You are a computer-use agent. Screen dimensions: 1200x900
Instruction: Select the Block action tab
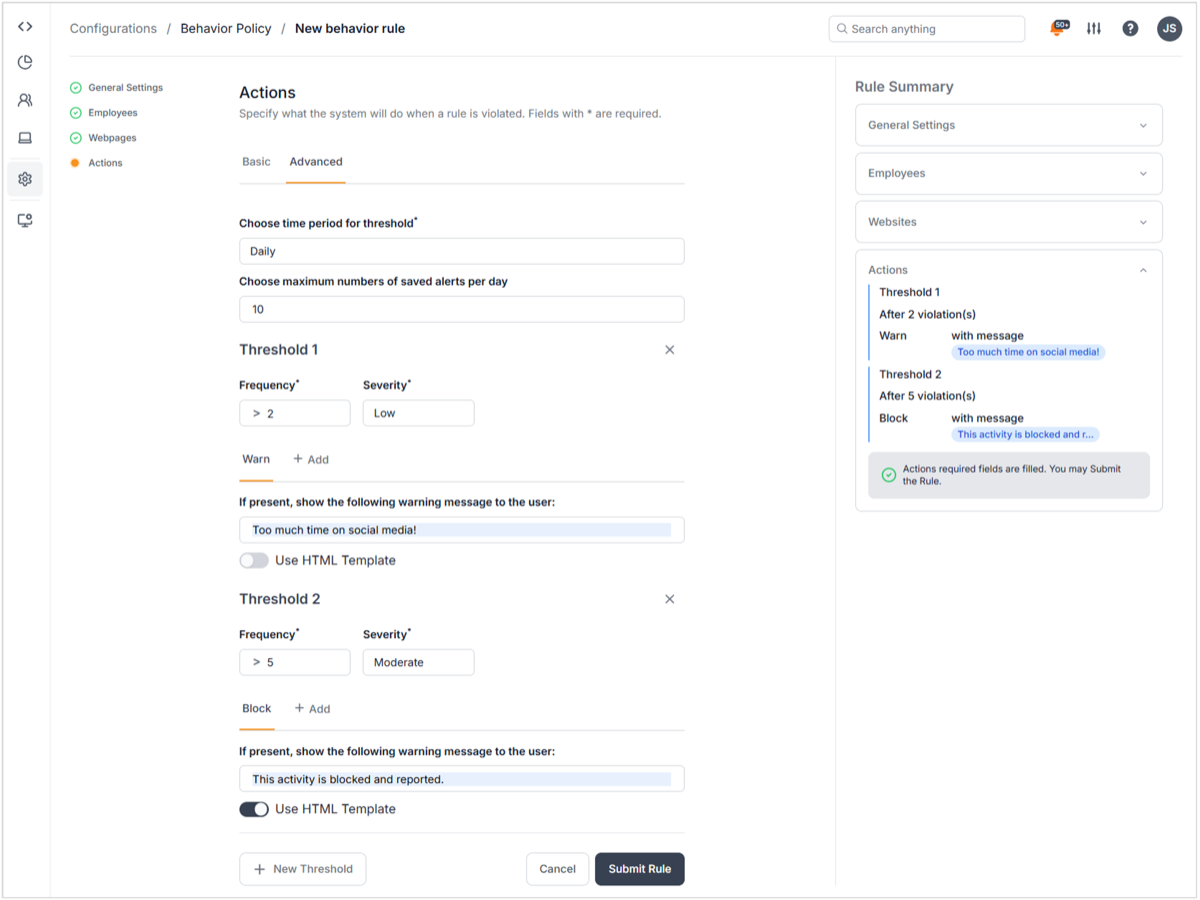coord(257,708)
